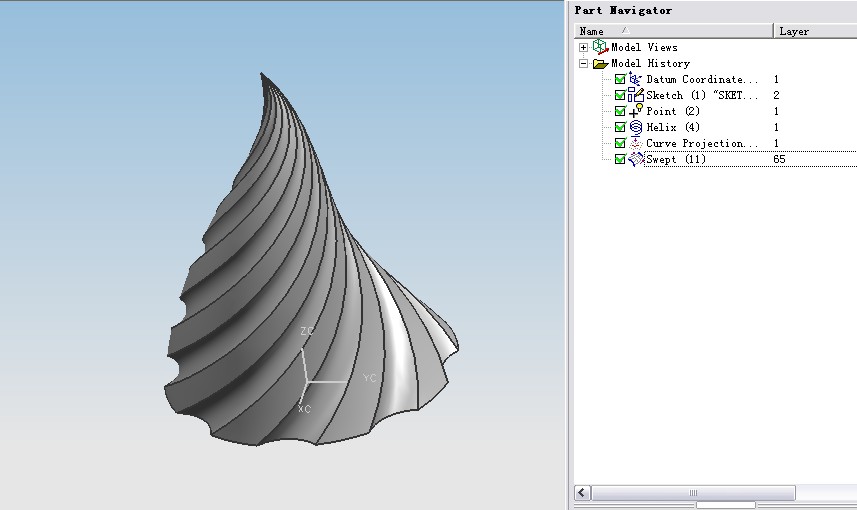This screenshot has height=510, width=857.
Task: Sort by the Name column header
Action: (674, 31)
